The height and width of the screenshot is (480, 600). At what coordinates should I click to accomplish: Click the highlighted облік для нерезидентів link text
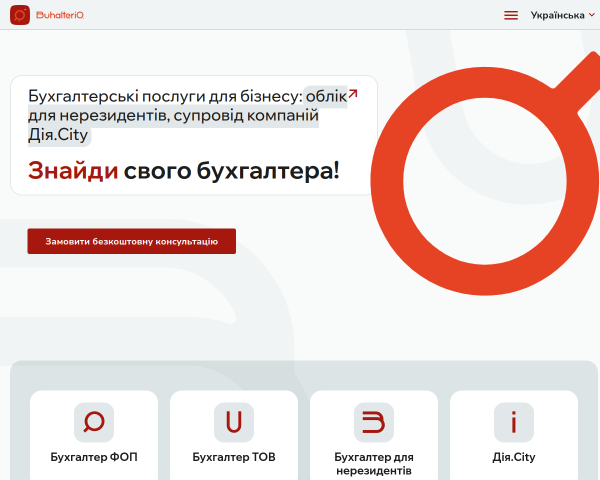(173, 115)
